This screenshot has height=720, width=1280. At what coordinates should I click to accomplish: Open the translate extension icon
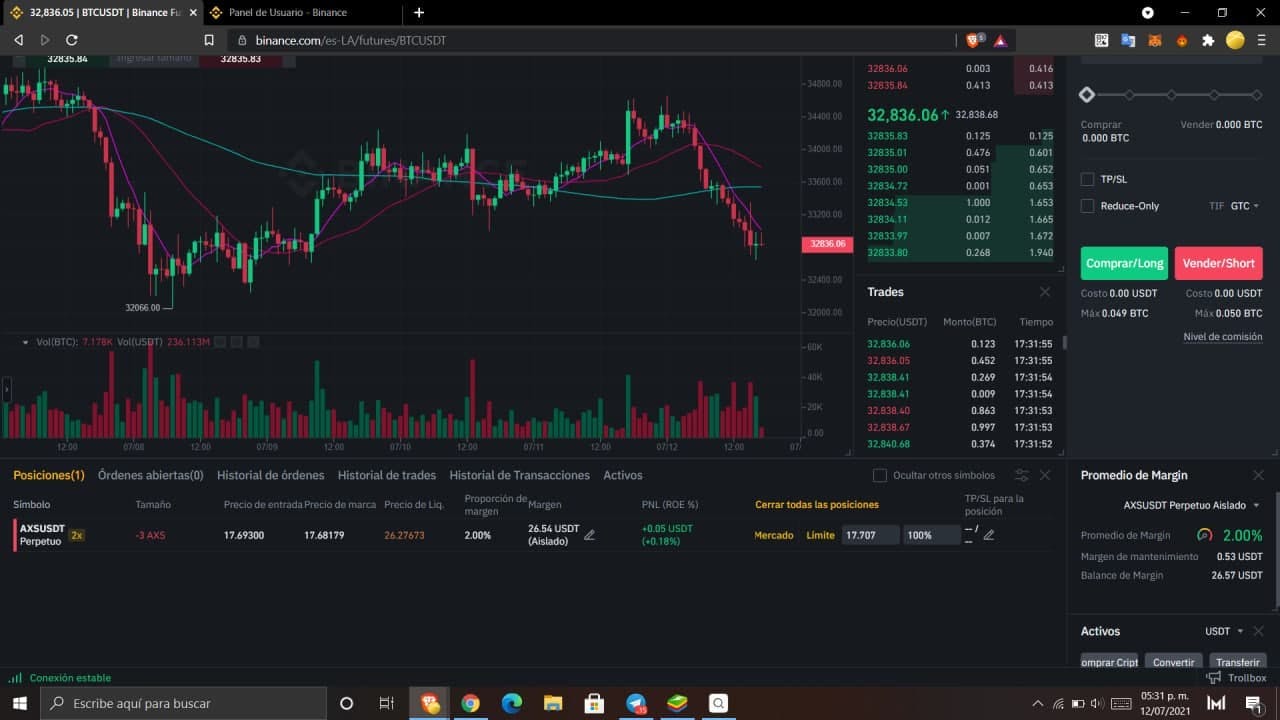click(1128, 40)
